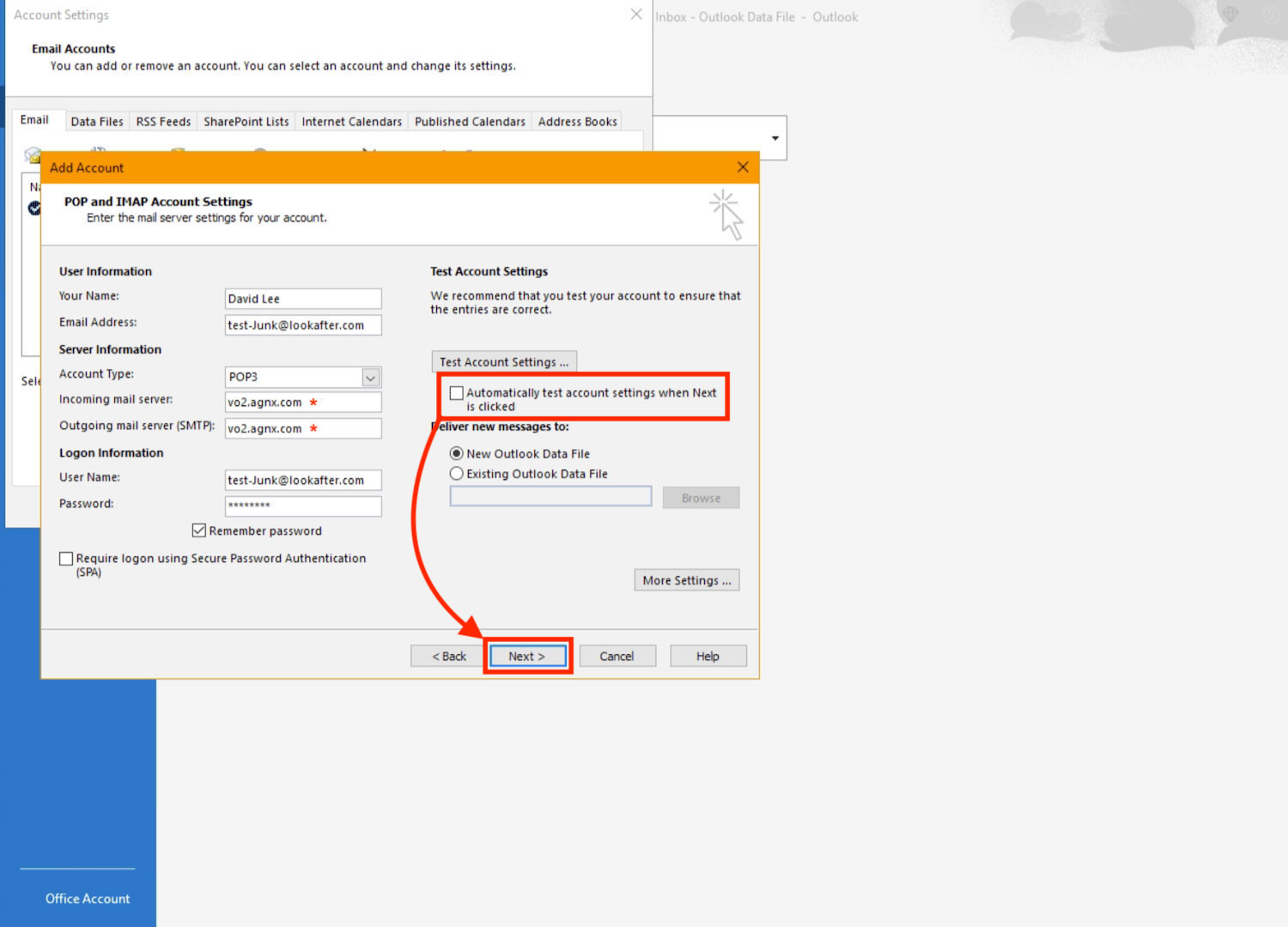Open Office Account in the sidebar
The height and width of the screenshot is (927, 1288).
[88, 898]
